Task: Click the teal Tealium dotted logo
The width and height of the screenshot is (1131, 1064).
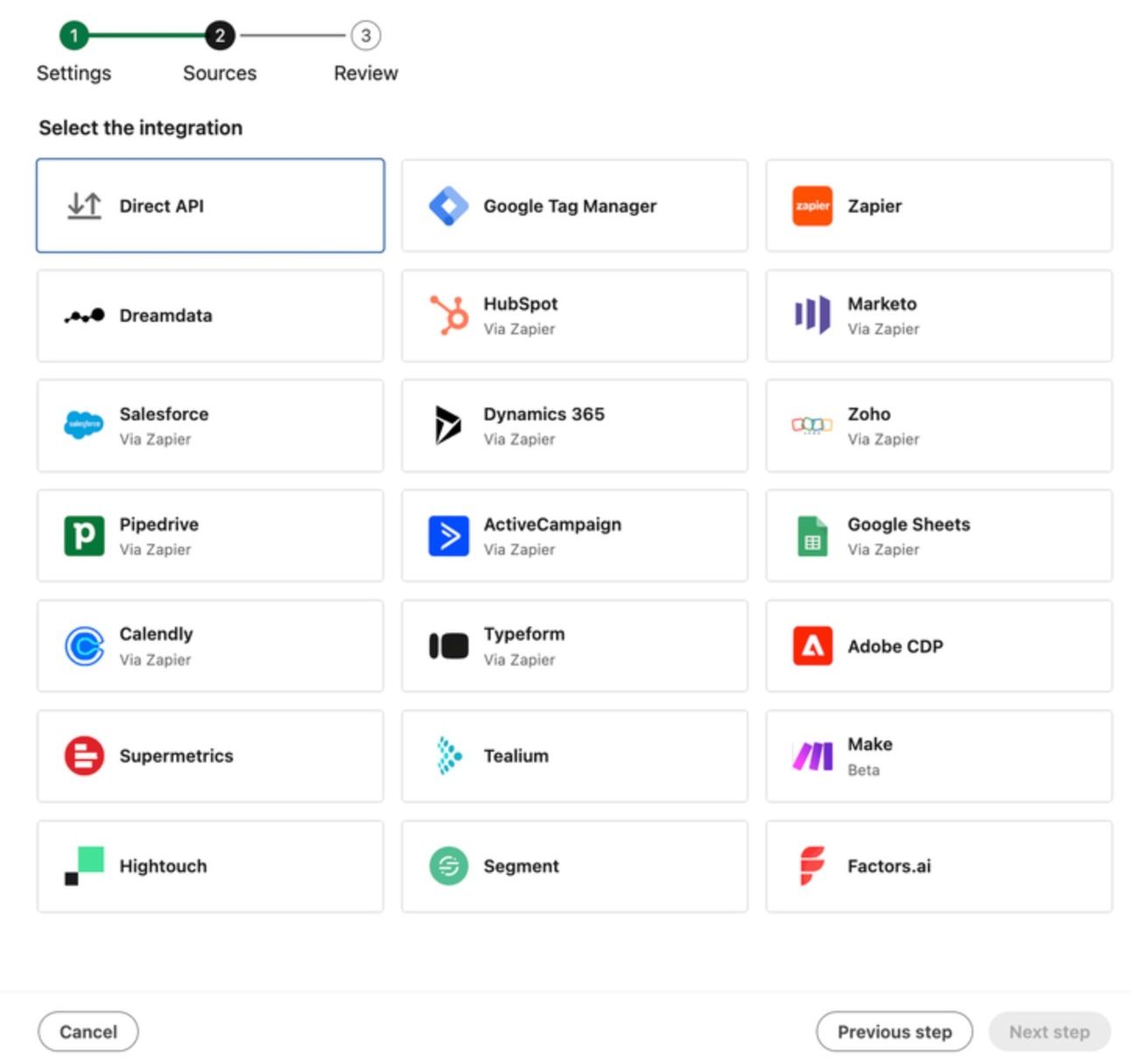Action: click(448, 756)
